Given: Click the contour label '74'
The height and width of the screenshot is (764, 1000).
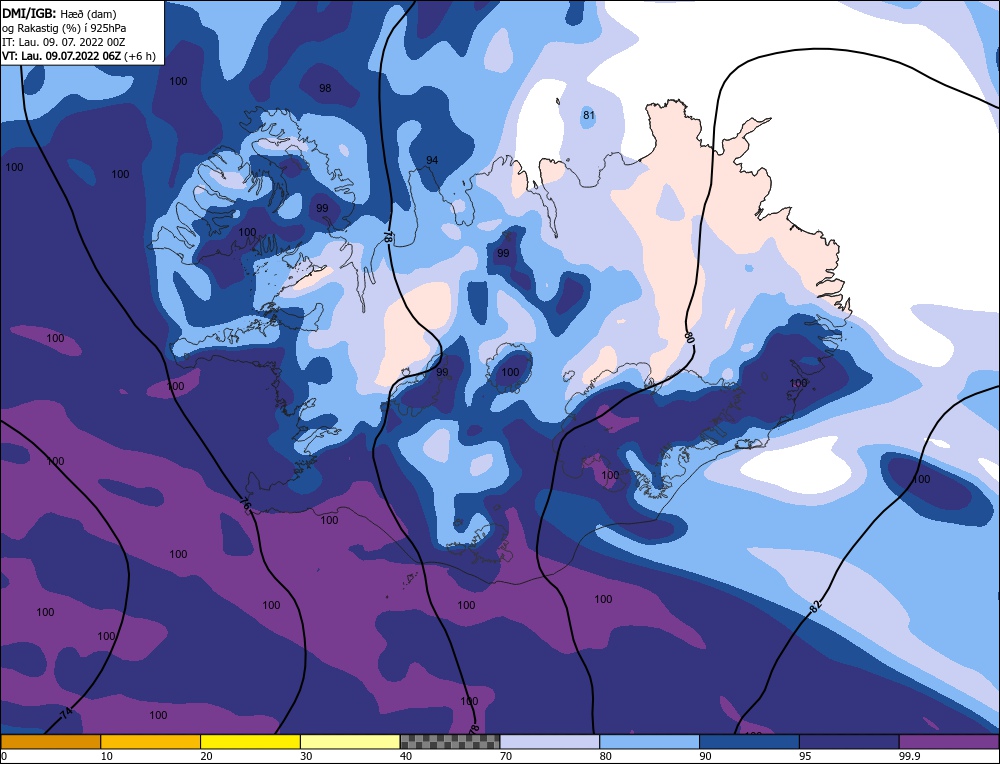Looking at the screenshot, I should (x=67, y=713).
